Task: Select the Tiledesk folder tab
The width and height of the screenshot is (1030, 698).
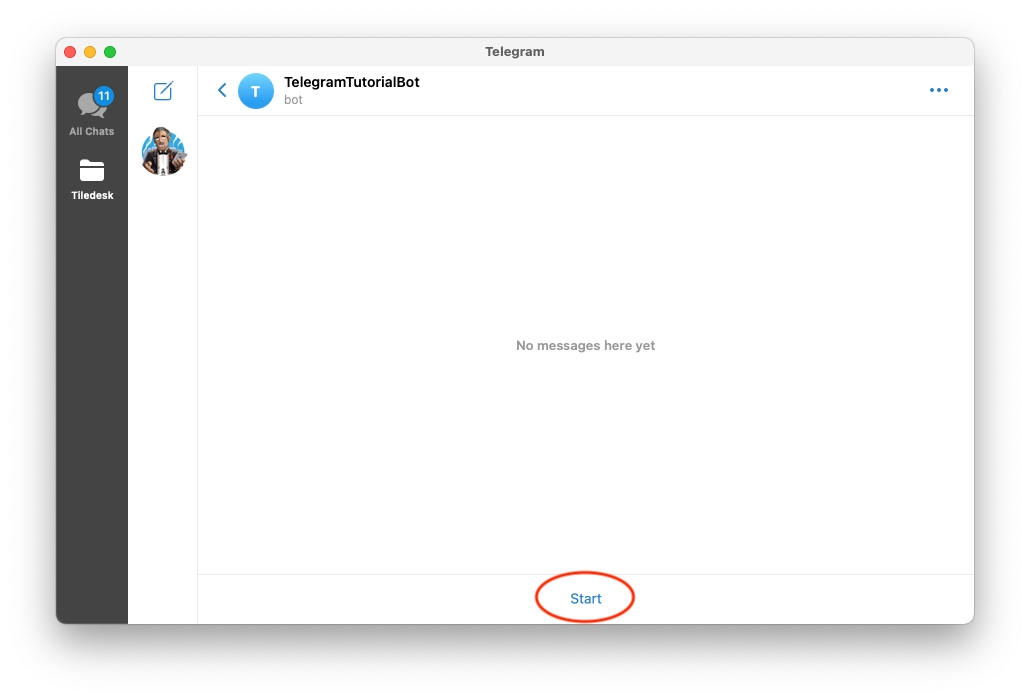Action: [92, 179]
